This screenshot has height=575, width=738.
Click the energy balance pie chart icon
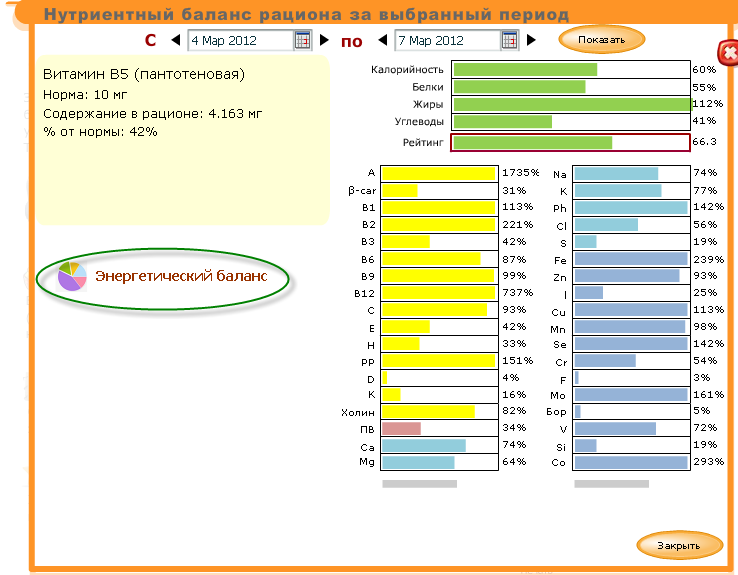click(x=72, y=276)
